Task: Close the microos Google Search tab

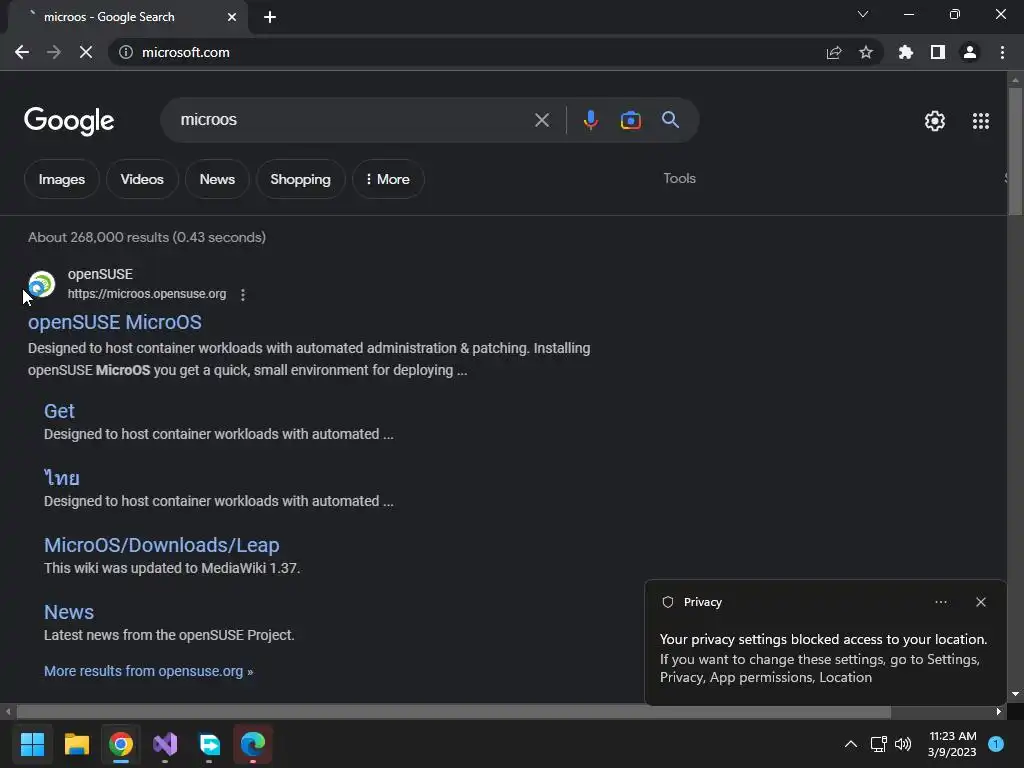Action: click(x=232, y=17)
